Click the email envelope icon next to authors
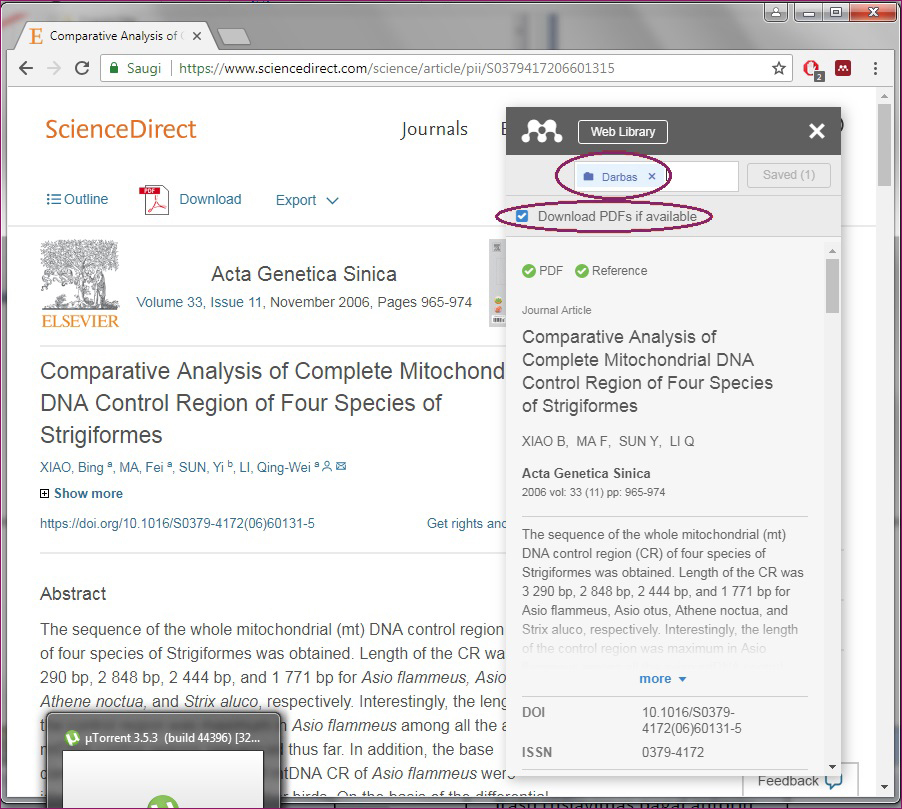 point(341,467)
